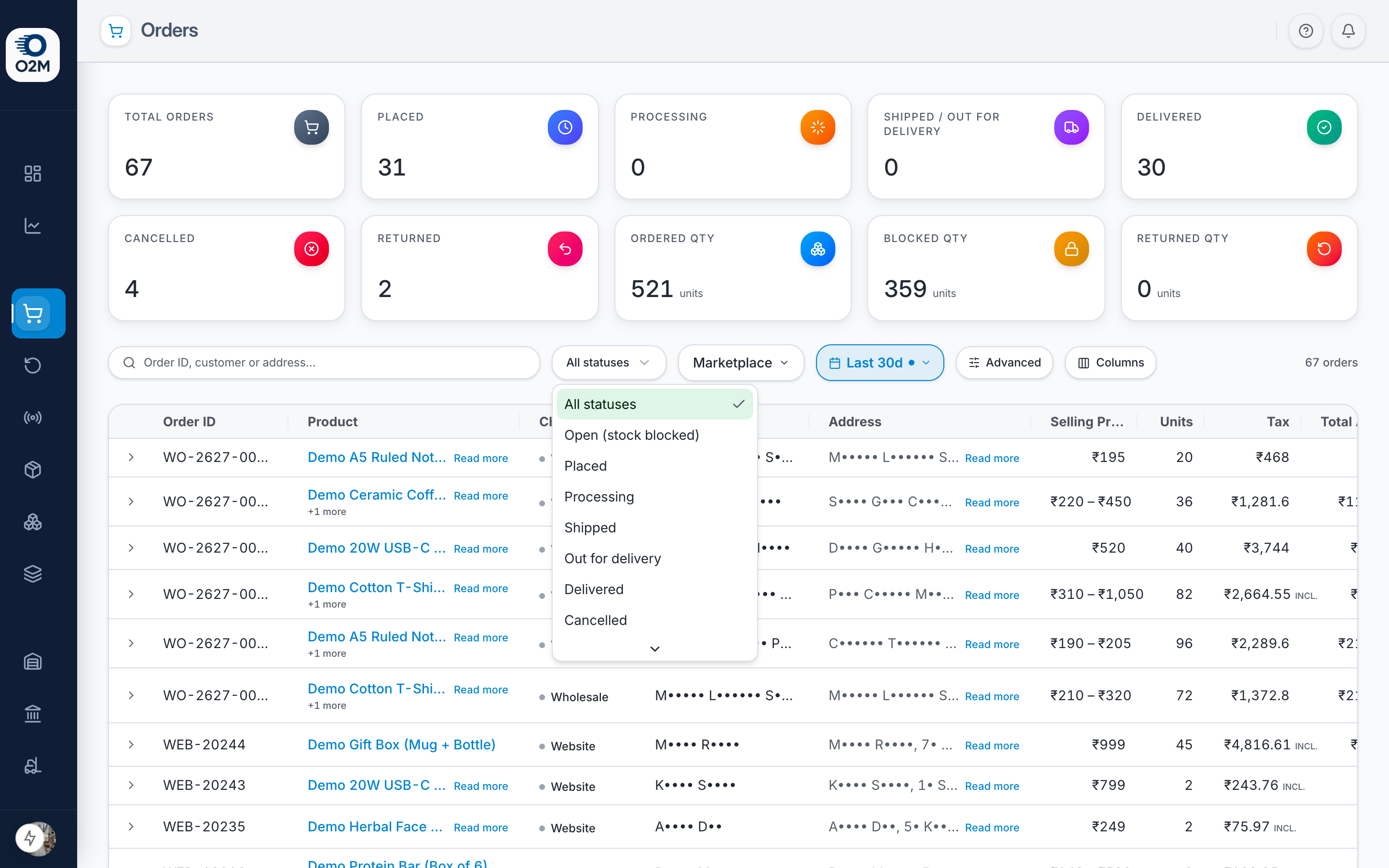Image resolution: width=1389 pixels, height=868 pixels.
Task: Click the Delivered summary card
Action: click(1239, 147)
